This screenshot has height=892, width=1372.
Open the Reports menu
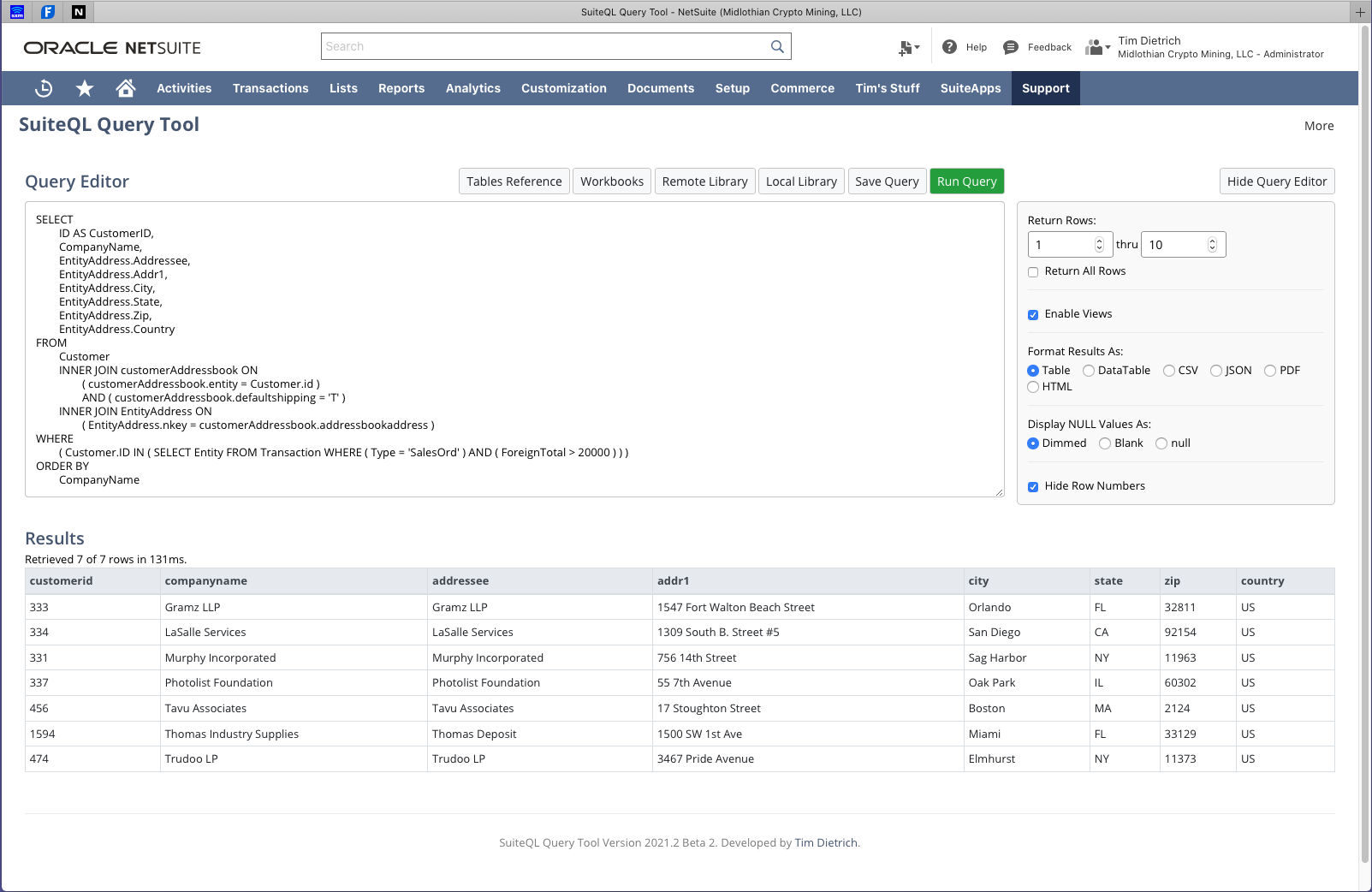401,88
